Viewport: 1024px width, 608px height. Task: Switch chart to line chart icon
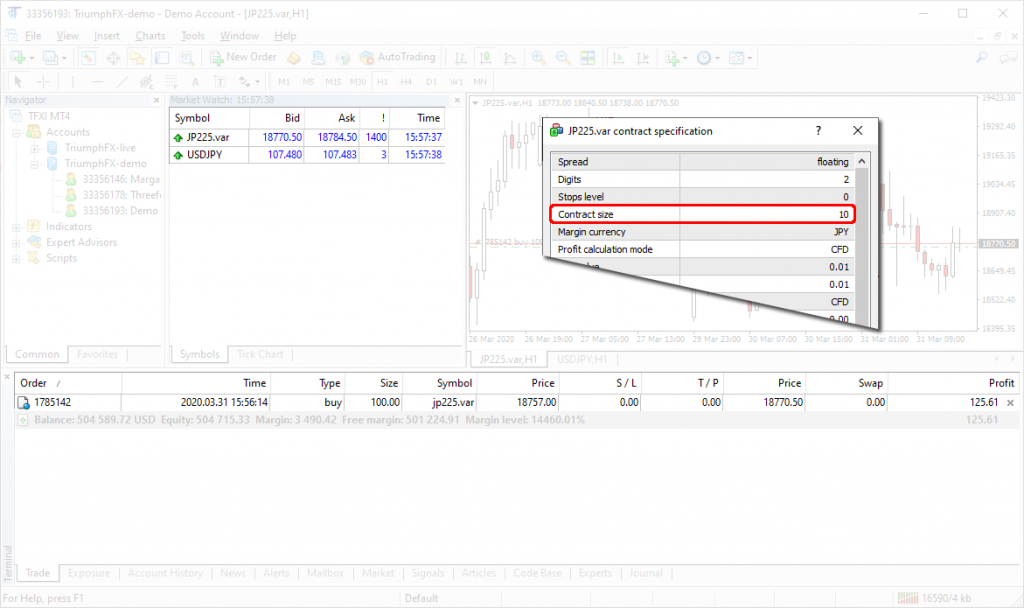(510, 58)
